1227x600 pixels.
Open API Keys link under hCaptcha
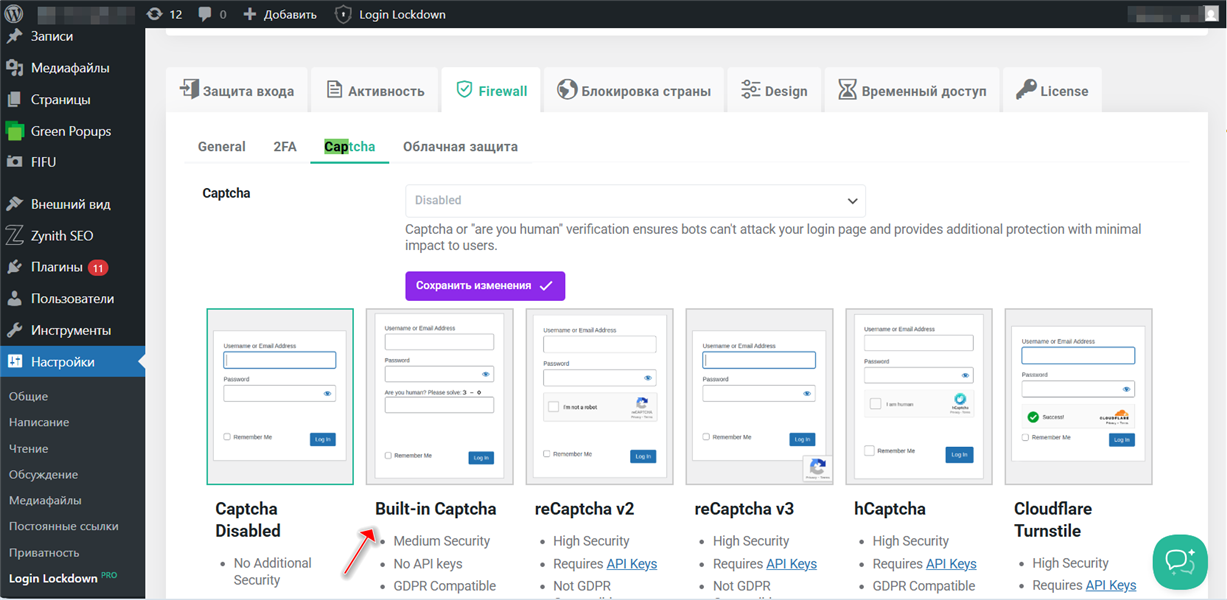[x=951, y=563]
